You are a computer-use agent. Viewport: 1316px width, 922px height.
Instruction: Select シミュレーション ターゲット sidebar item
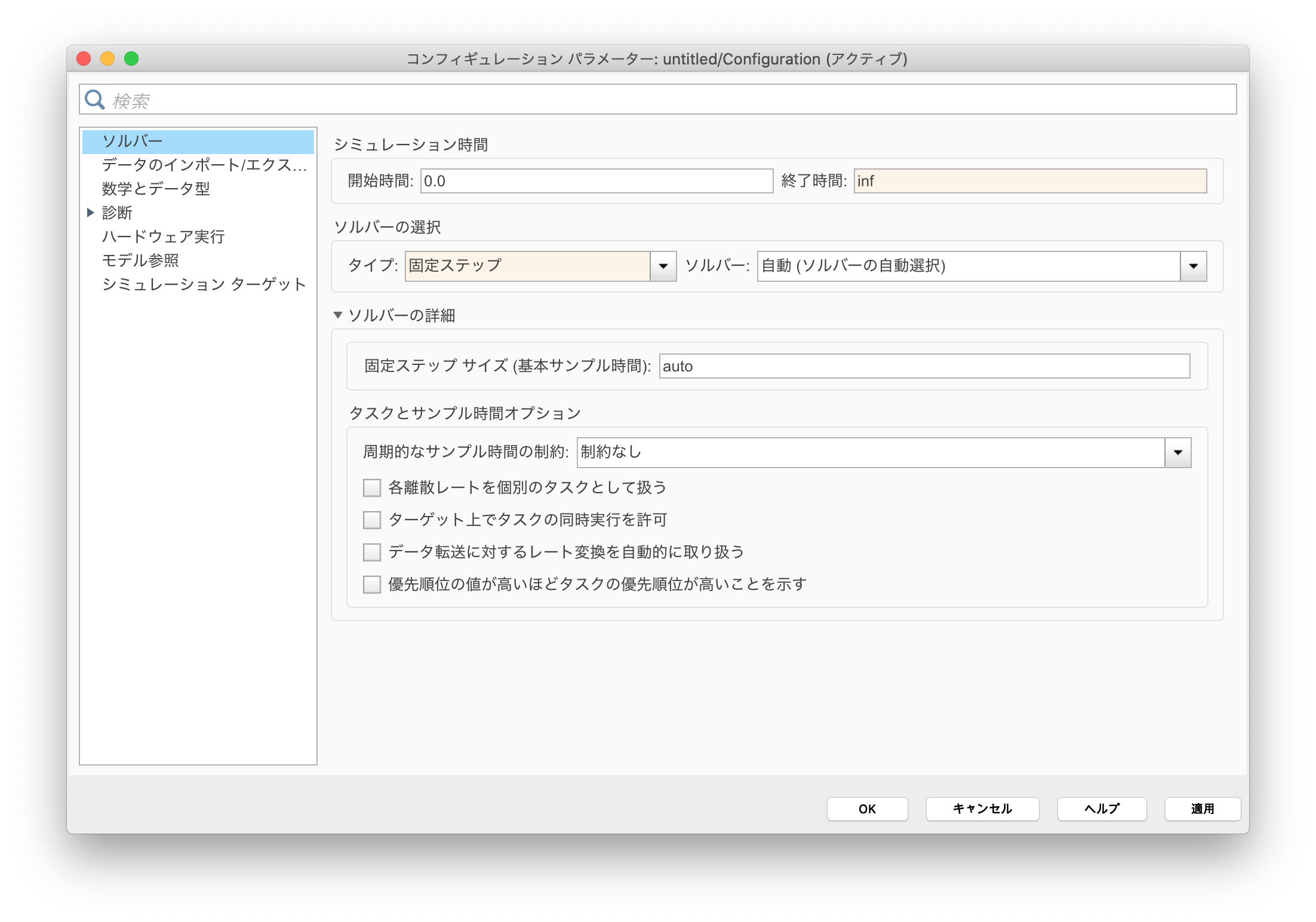[x=204, y=284]
